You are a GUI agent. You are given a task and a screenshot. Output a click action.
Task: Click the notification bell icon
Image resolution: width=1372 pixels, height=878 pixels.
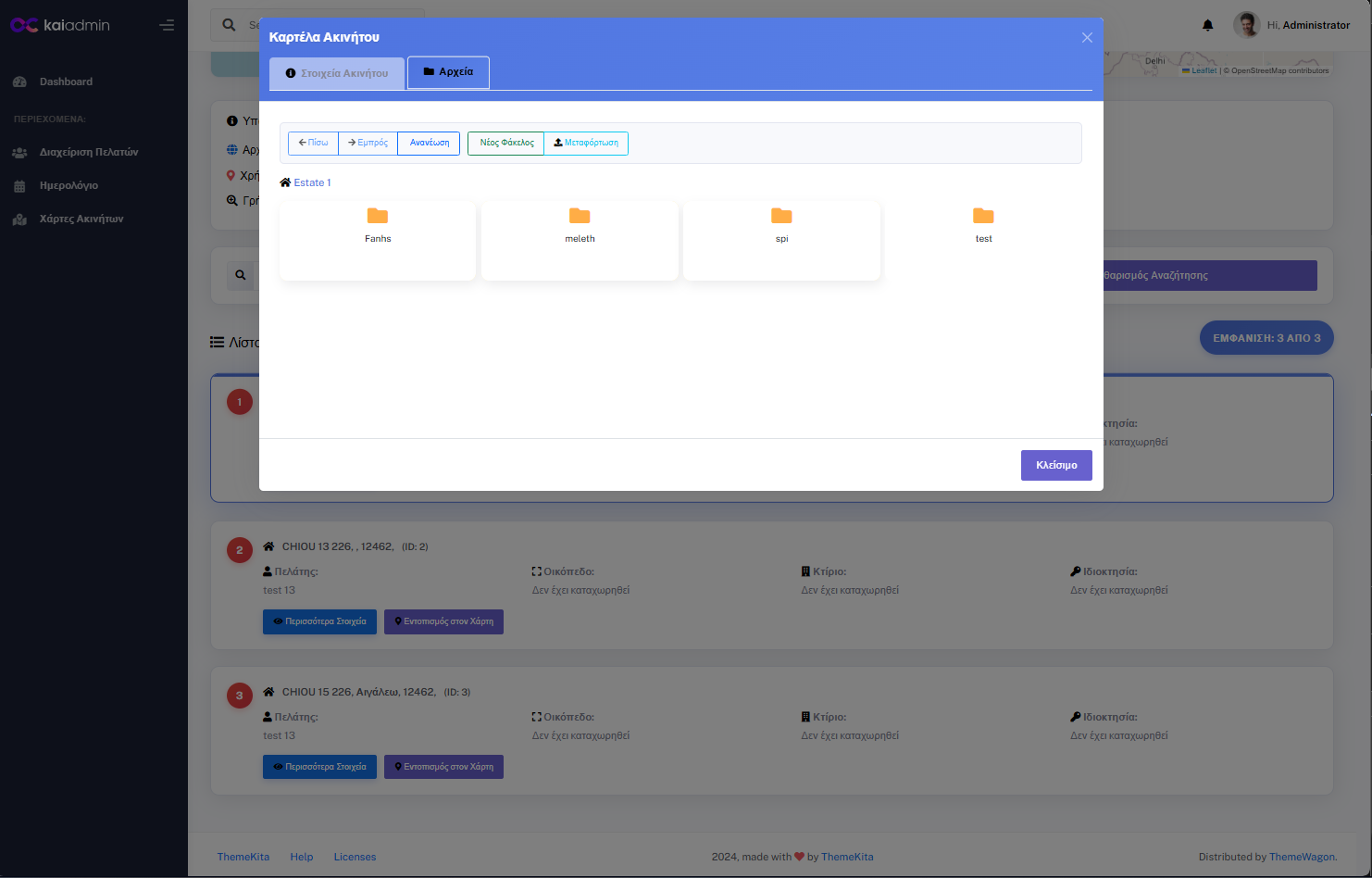pyautogui.click(x=1207, y=25)
